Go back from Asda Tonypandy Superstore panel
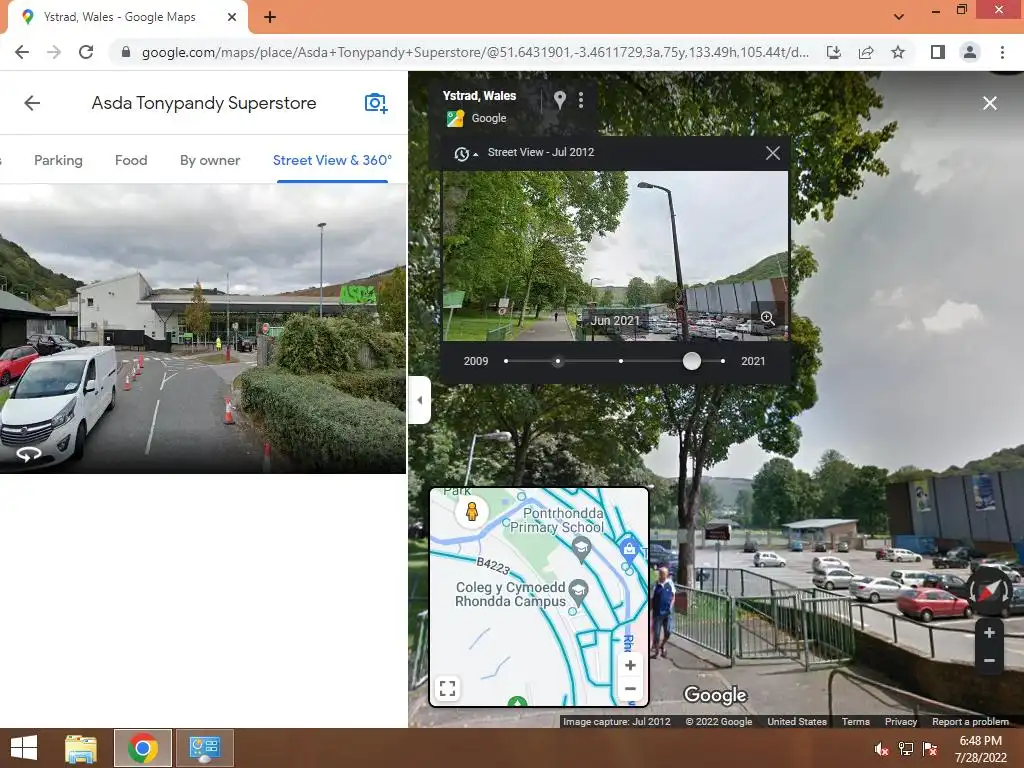 point(32,103)
